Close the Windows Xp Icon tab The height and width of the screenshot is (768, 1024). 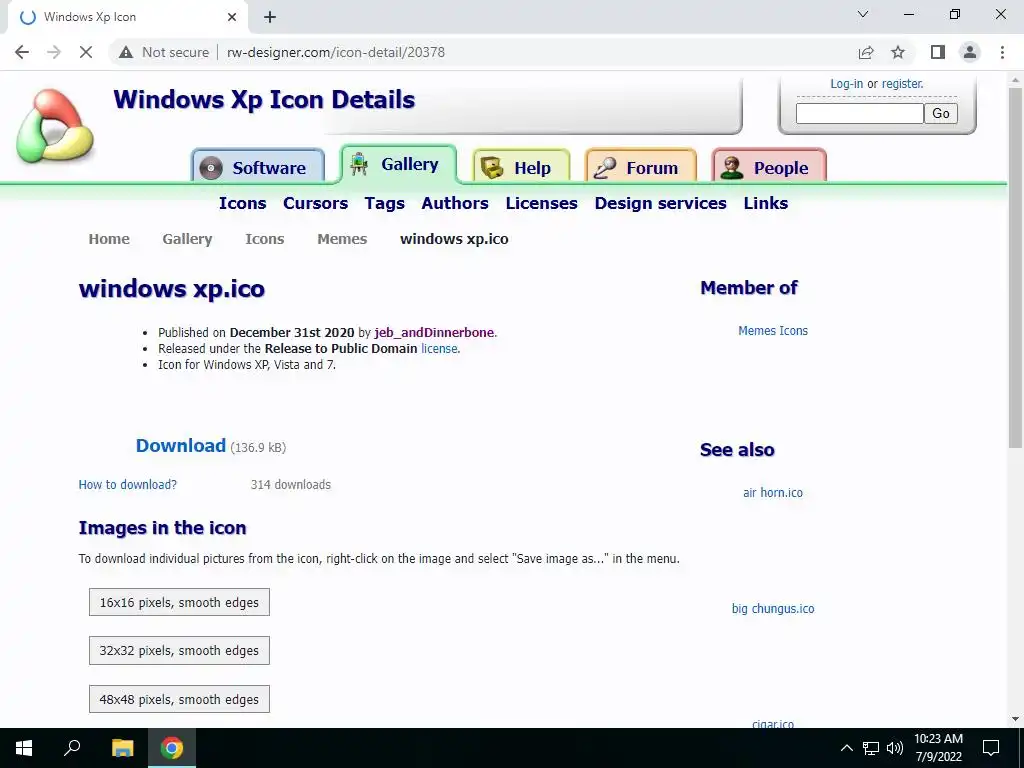(232, 17)
